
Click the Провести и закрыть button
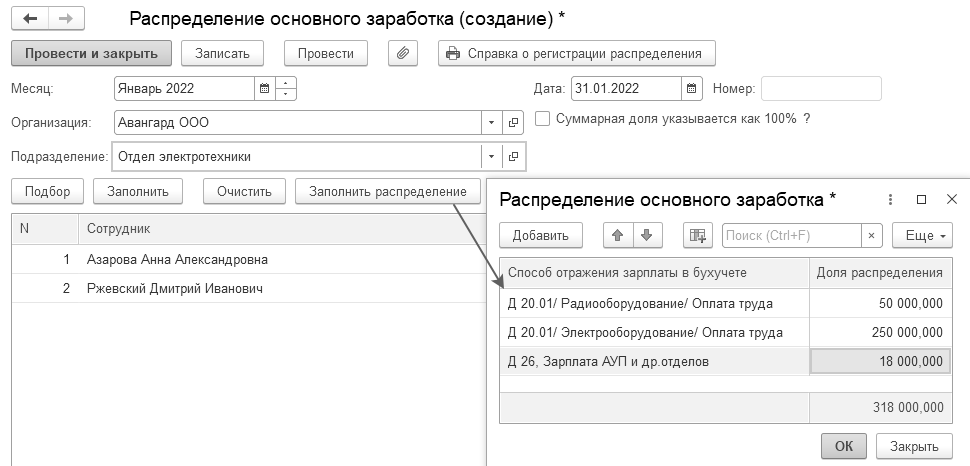pos(92,53)
